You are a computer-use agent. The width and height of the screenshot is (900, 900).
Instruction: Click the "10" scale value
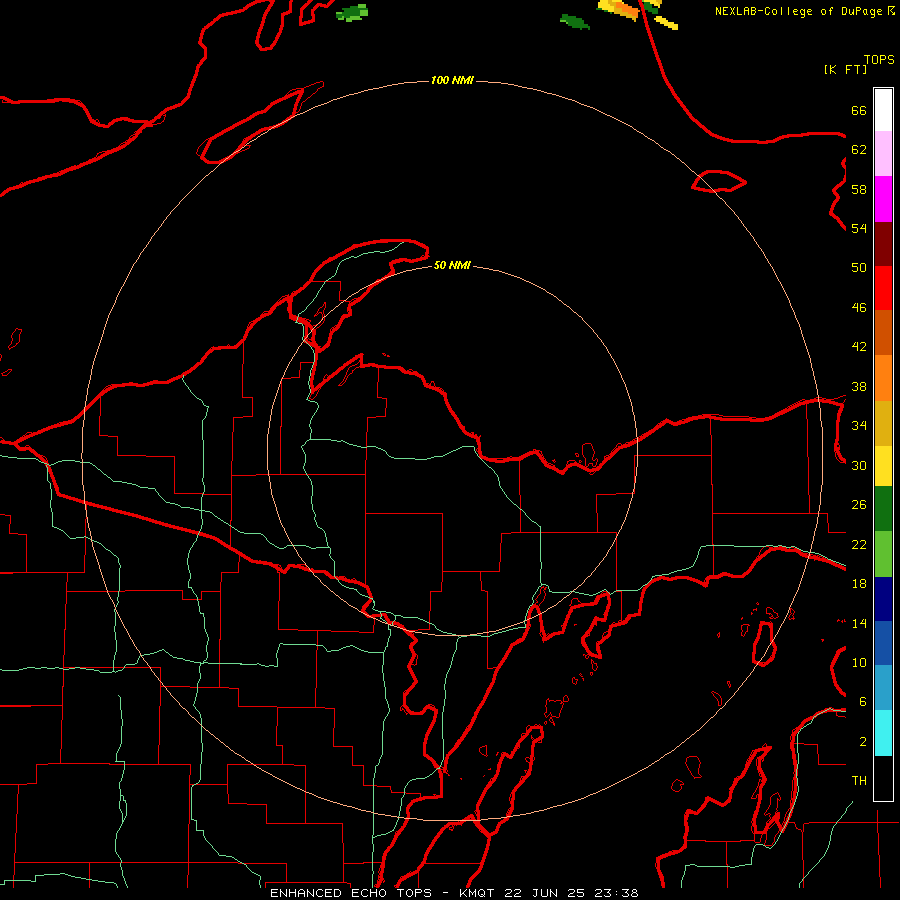(x=859, y=663)
